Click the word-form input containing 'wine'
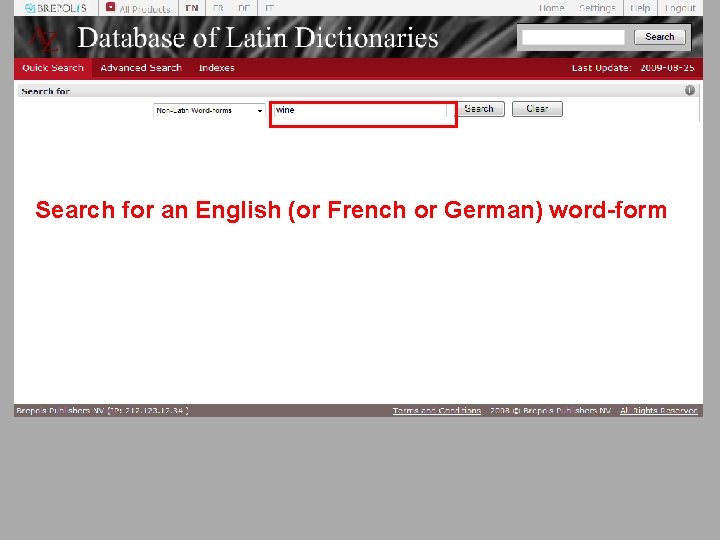Viewport: 720px width, 540px height. 360,110
